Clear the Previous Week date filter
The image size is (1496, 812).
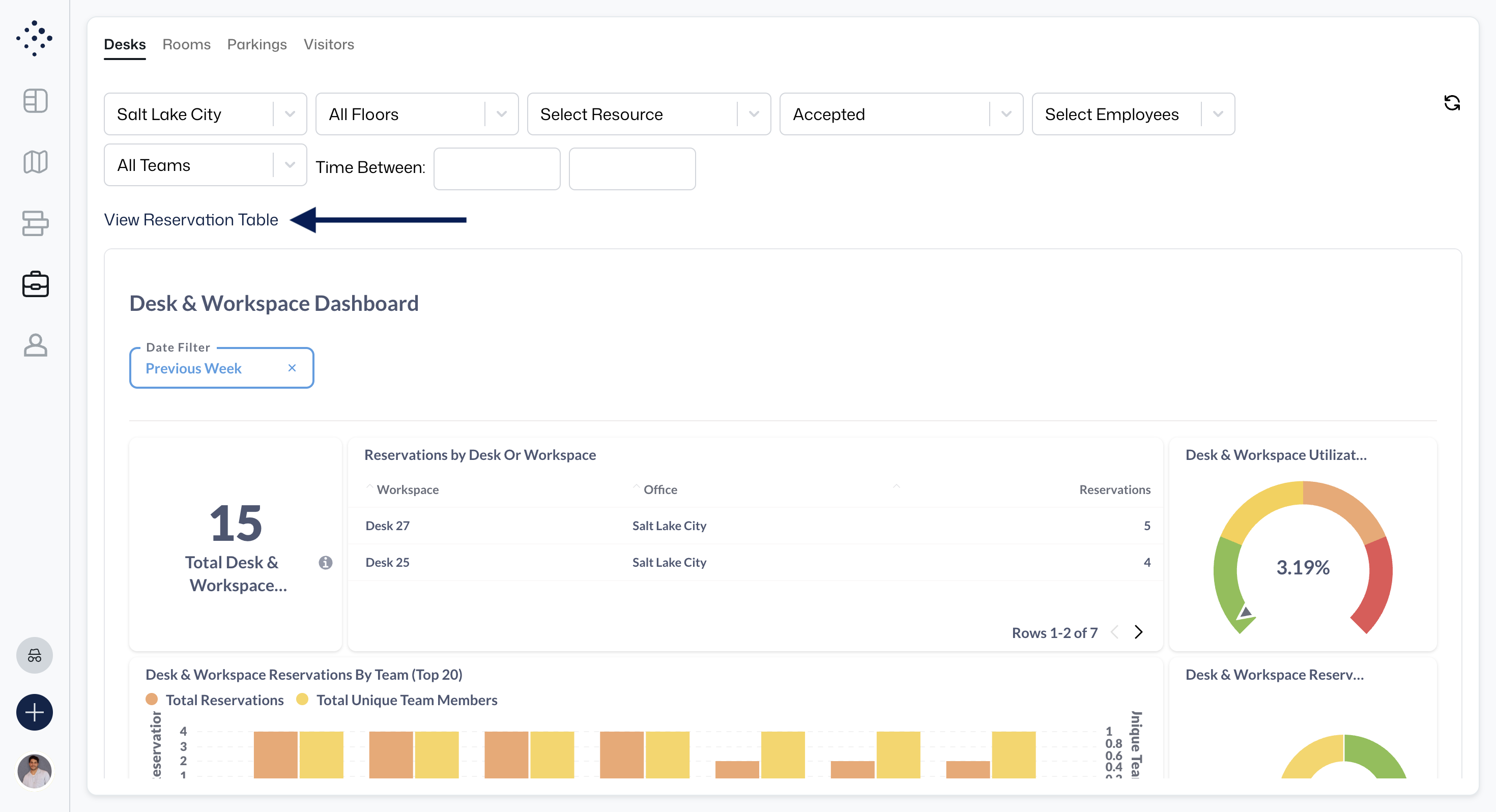(292, 368)
